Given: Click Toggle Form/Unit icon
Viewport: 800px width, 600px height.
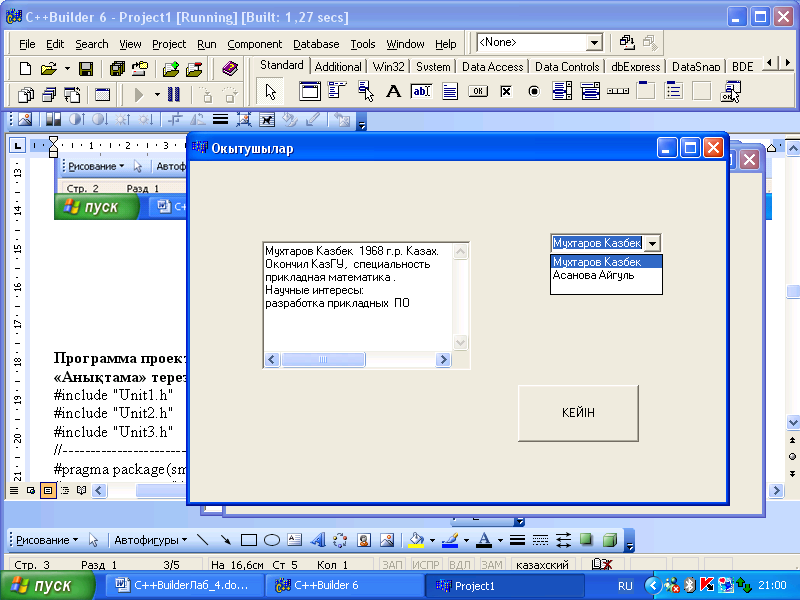Looking at the screenshot, I should (72, 95).
